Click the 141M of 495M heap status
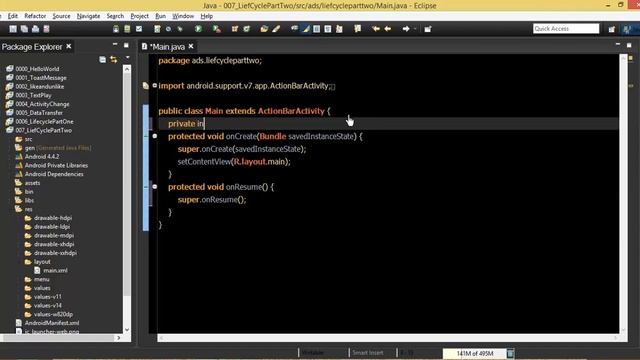The width and height of the screenshot is (640, 360). [x=475, y=353]
